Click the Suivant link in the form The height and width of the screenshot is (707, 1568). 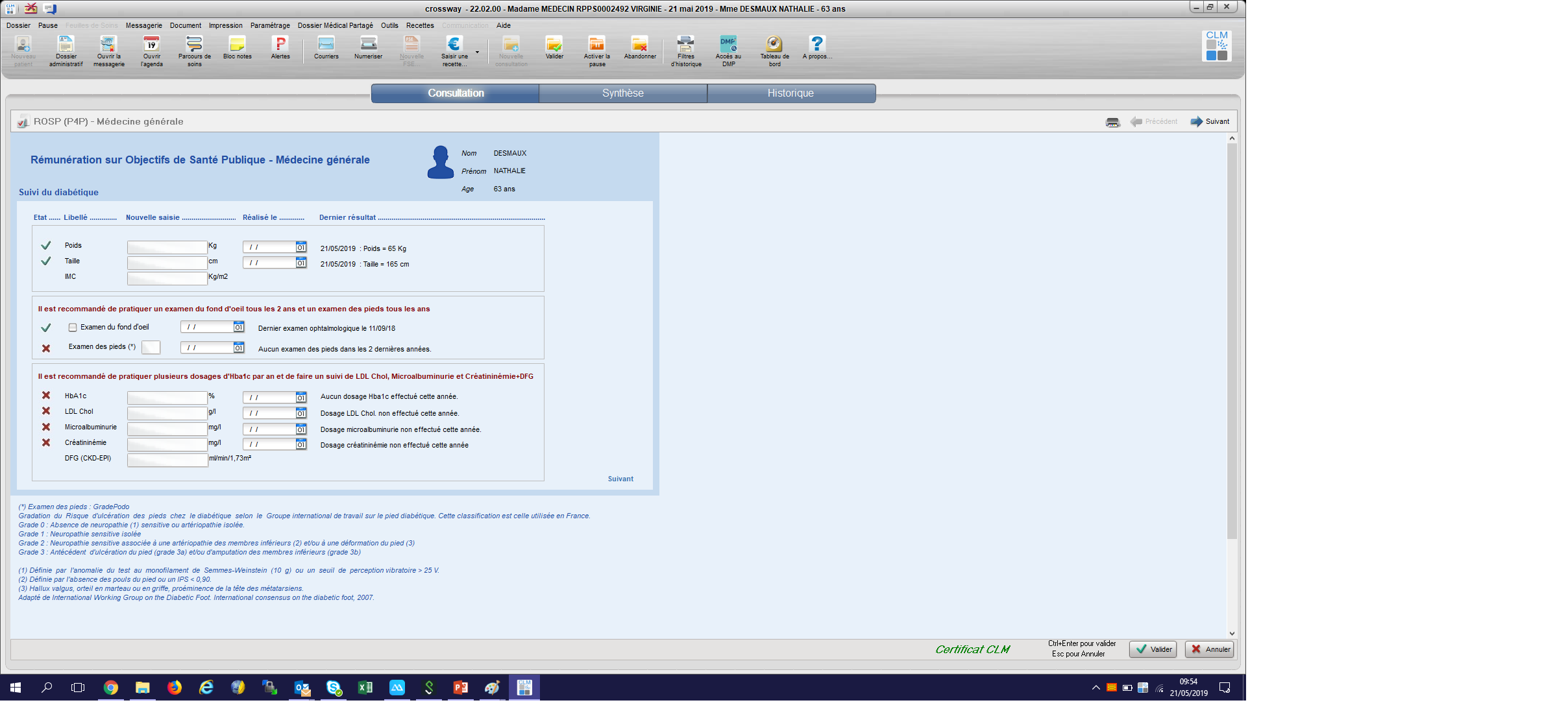[620, 479]
